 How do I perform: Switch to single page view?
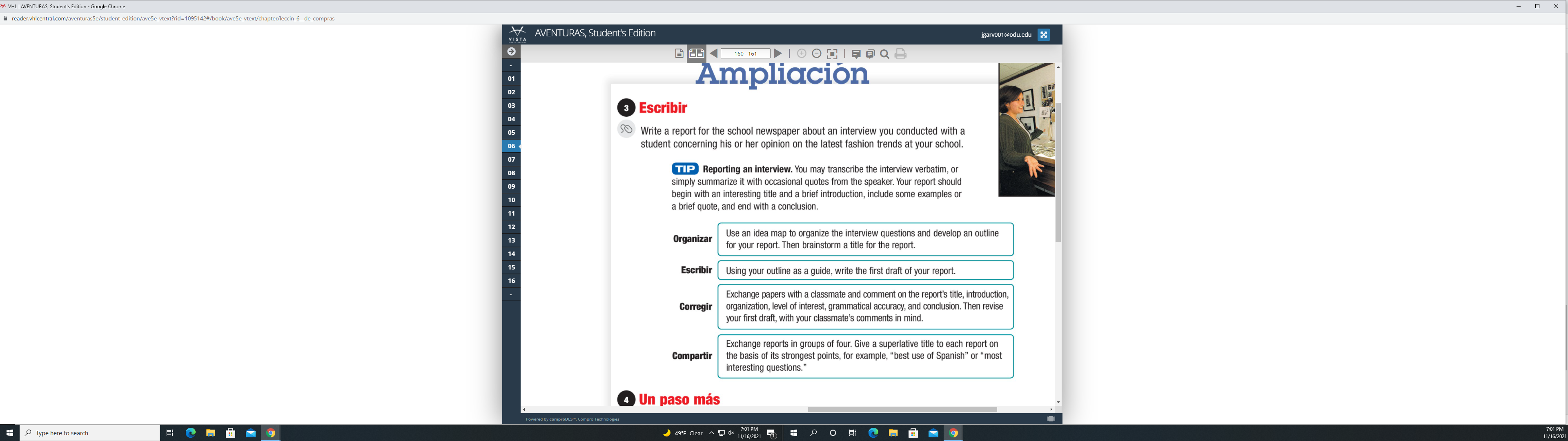coord(679,53)
